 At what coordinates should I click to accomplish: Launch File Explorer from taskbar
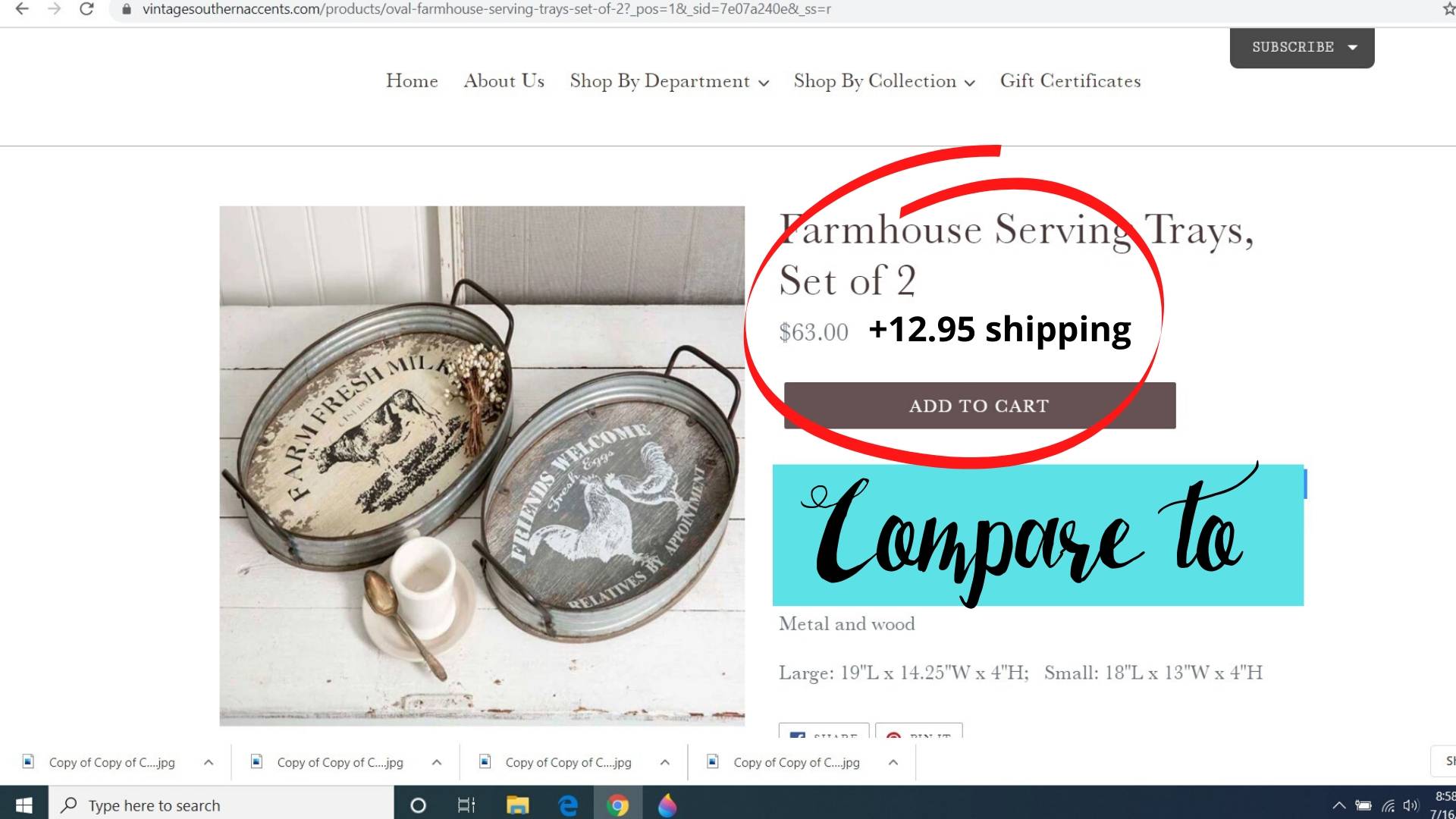[x=517, y=805]
